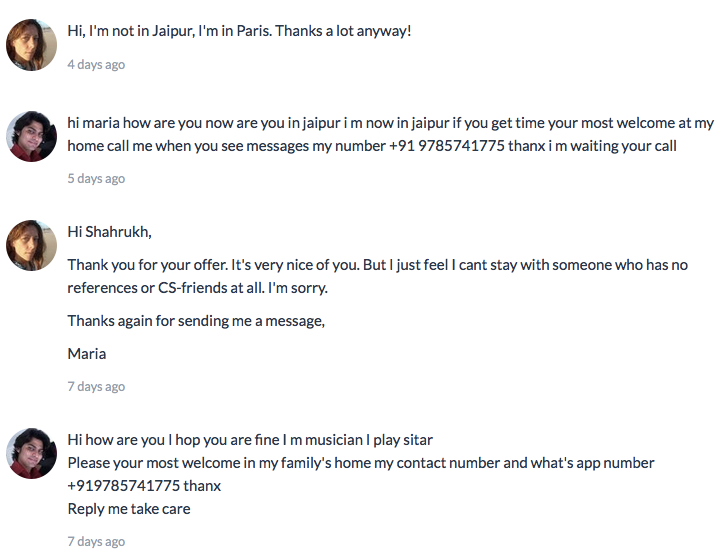Select the 'I'm not in Jaipur' message text
The height and width of the screenshot is (557, 723).
(x=239, y=31)
